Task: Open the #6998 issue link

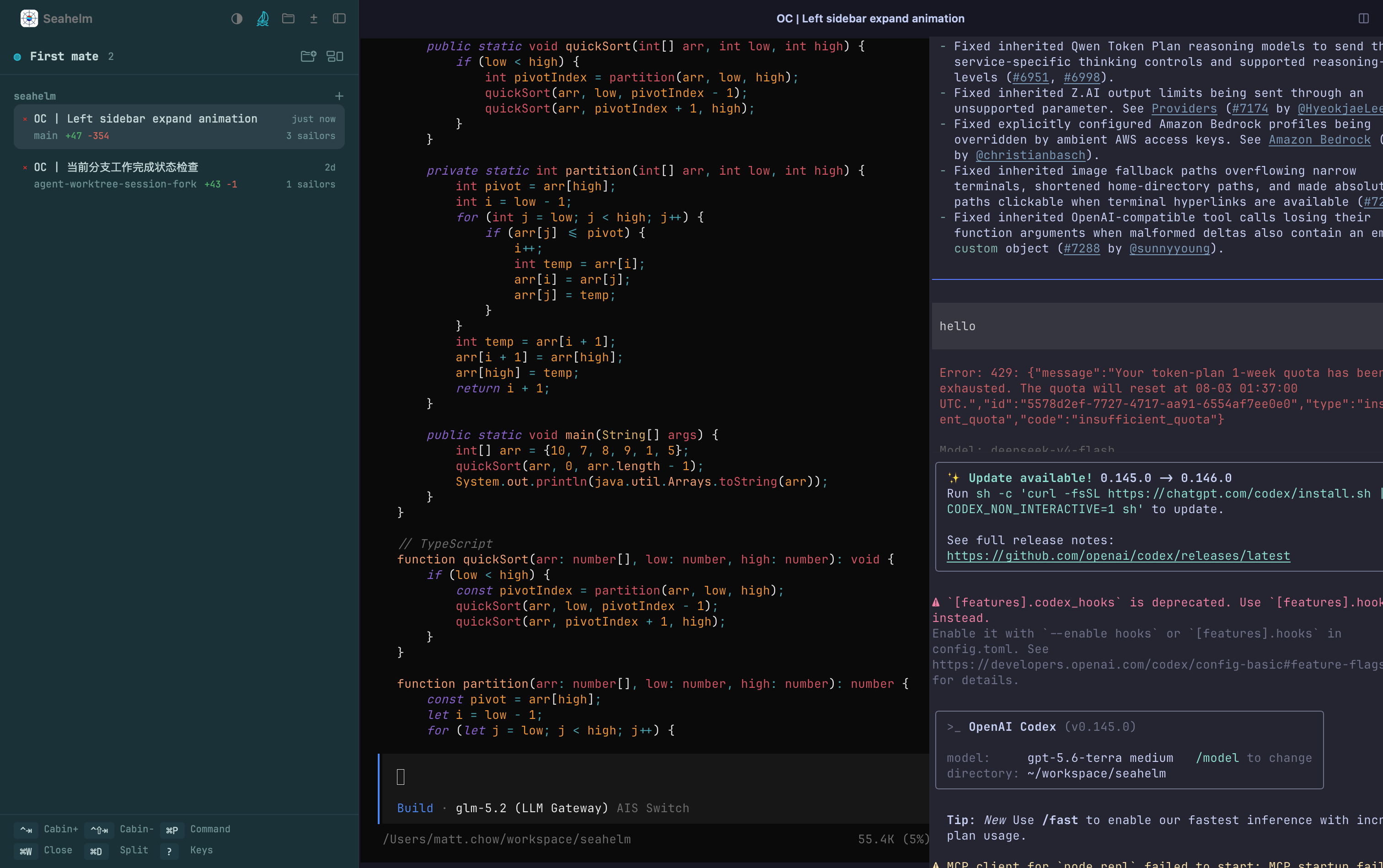Action: pyautogui.click(x=1082, y=77)
